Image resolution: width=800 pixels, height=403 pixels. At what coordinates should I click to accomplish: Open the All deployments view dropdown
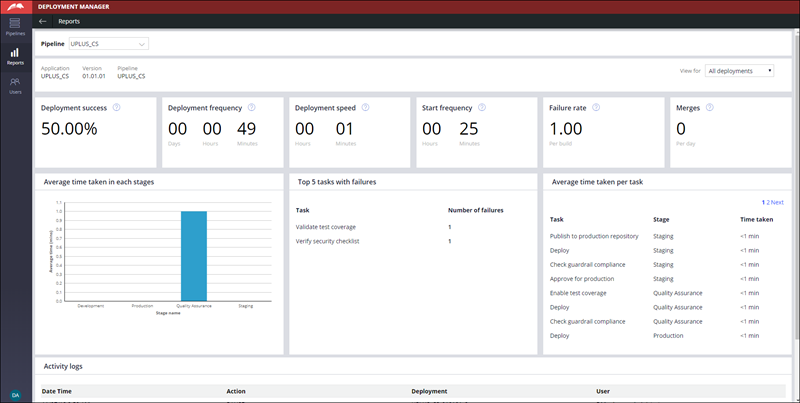(740, 71)
